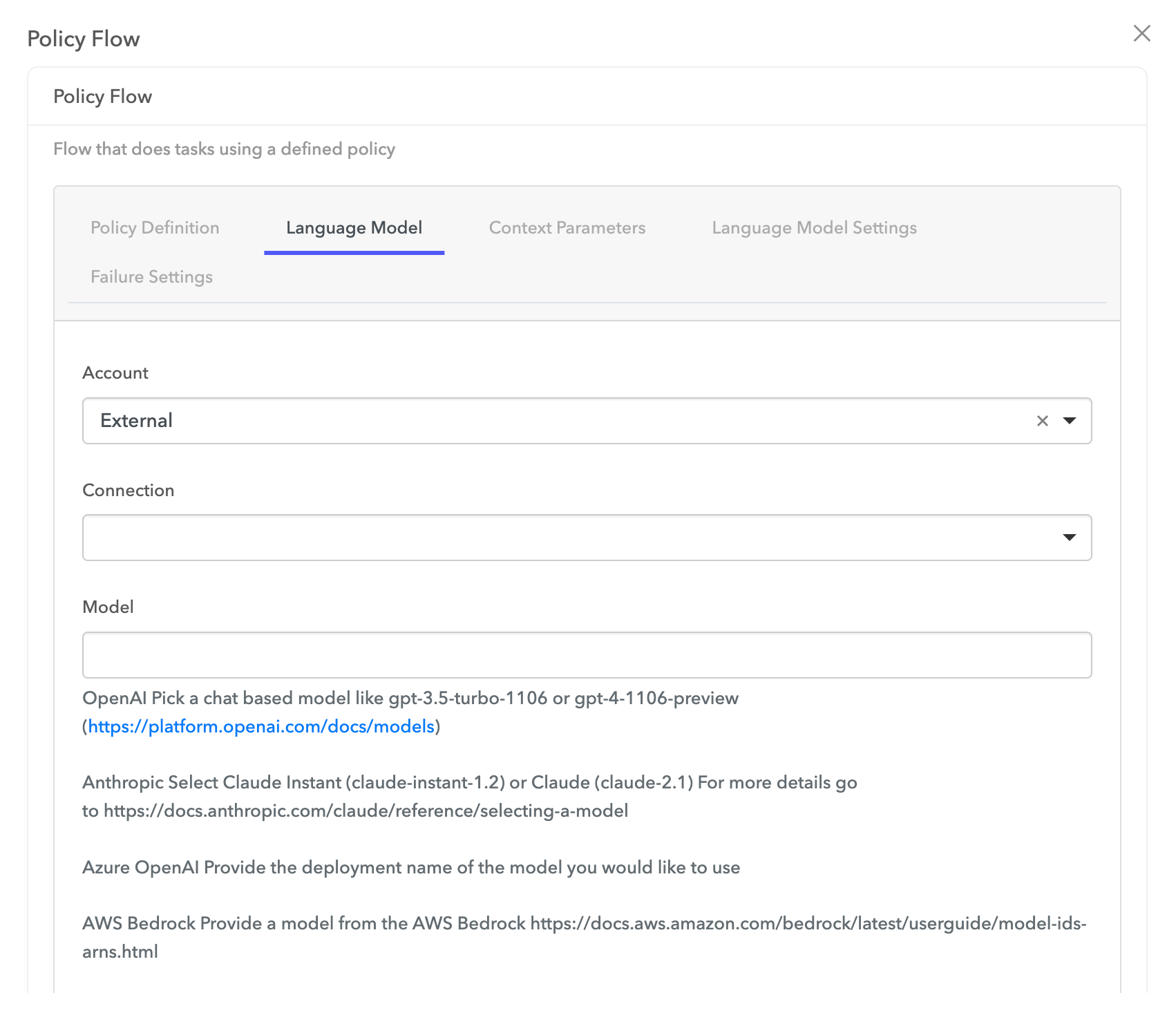Go to Language Model Settings tab
Screen dimensions: 1176x1013
click(814, 228)
